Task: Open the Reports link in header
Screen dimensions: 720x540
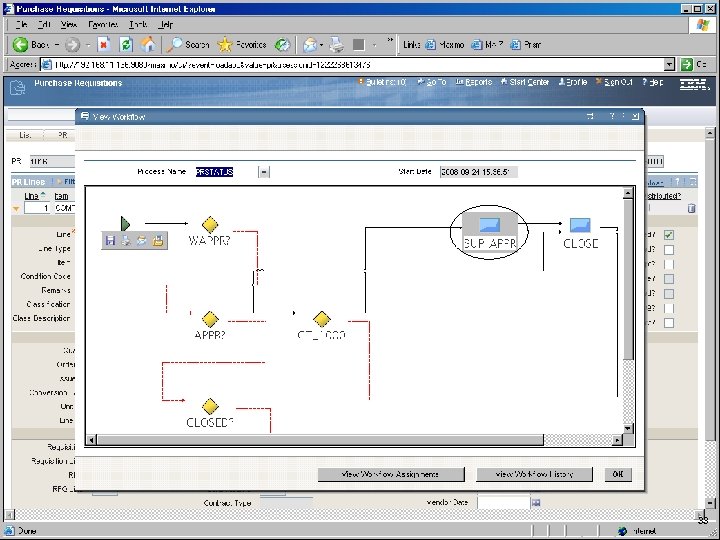Action: (473, 82)
